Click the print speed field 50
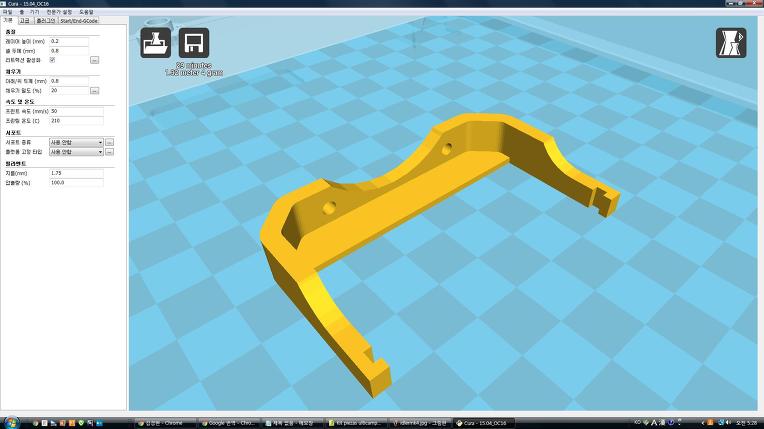 click(x=76, y=111)
